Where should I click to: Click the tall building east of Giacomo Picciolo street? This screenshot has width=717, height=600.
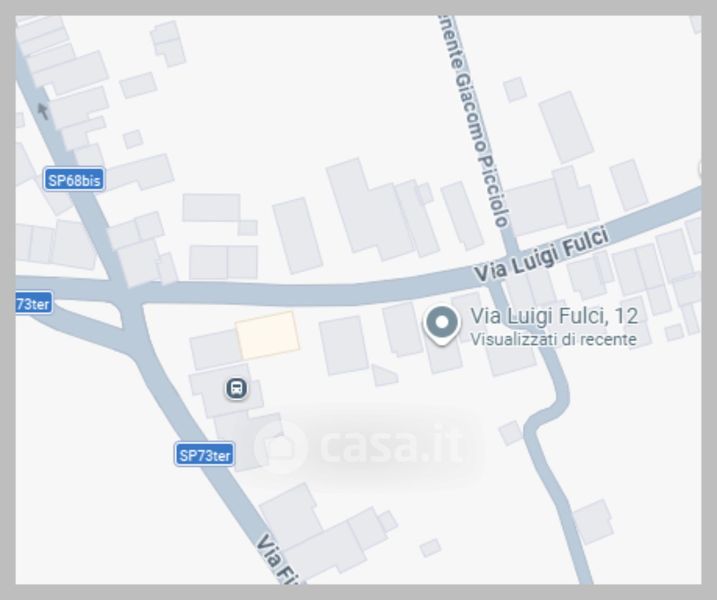[x=566, y=127]
